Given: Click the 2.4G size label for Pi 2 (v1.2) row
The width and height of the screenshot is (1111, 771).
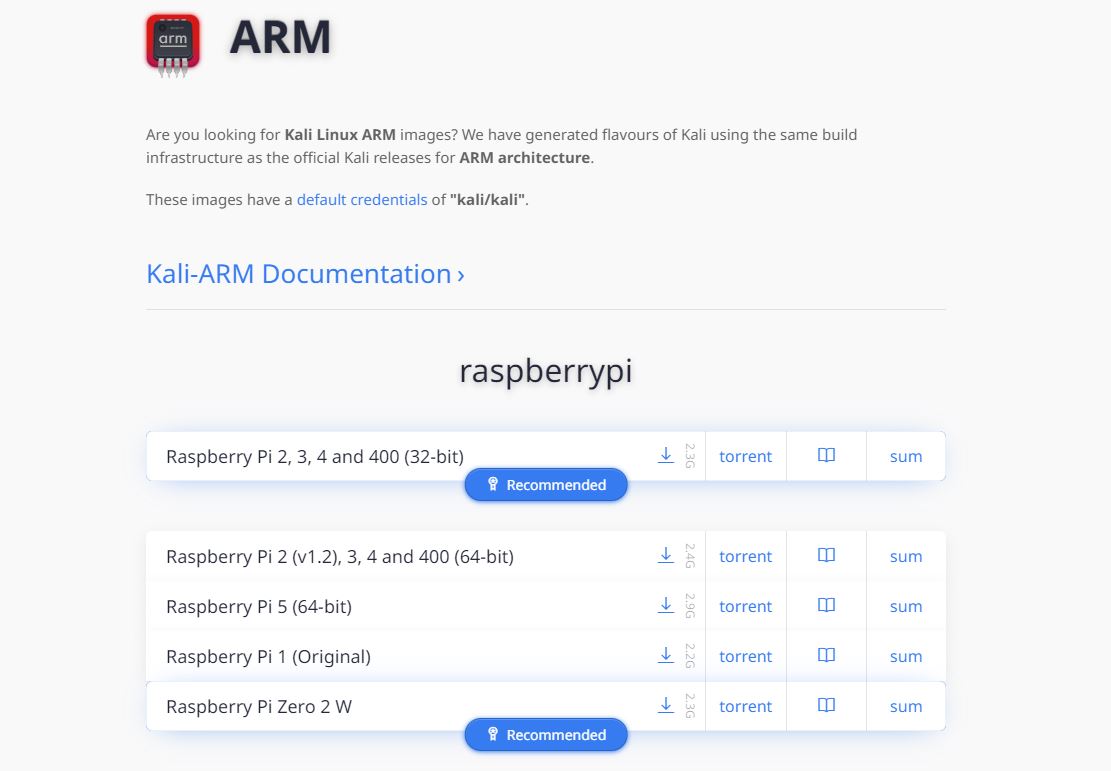Looking at the screenshot, I should tap(689, 556).
